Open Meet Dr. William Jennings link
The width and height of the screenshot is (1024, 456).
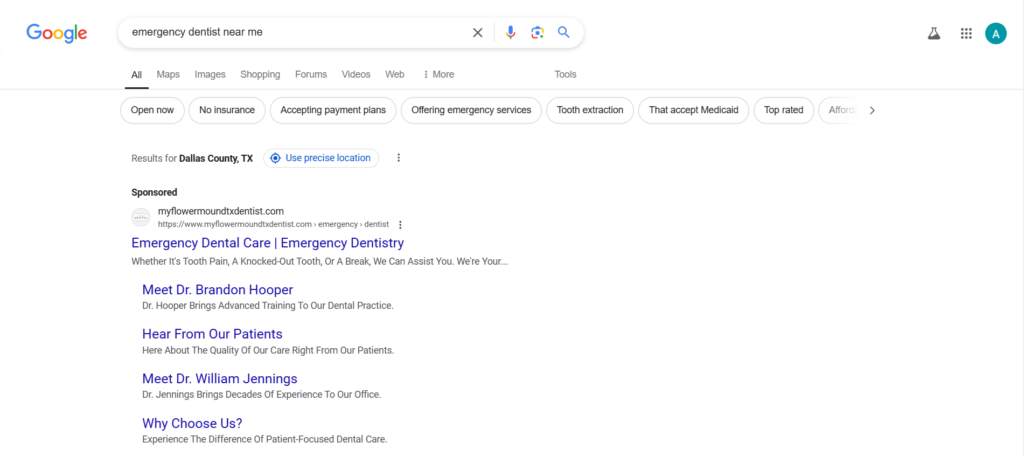219,379
